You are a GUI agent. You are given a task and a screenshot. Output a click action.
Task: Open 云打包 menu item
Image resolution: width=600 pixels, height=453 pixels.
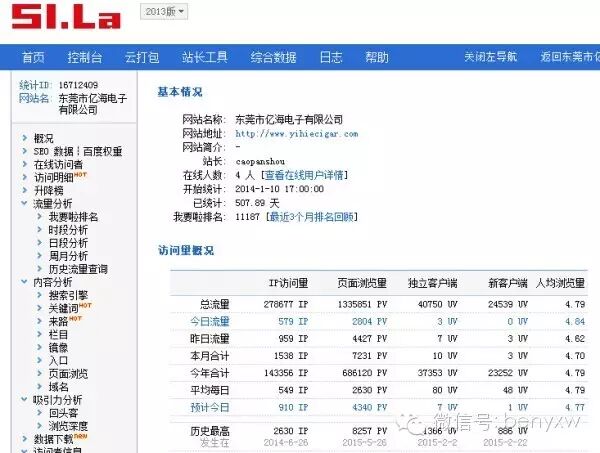click(x=142, y=57)
